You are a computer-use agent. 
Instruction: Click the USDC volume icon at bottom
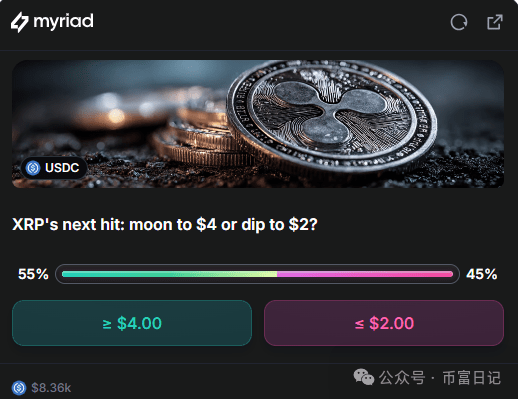[19, 388]
